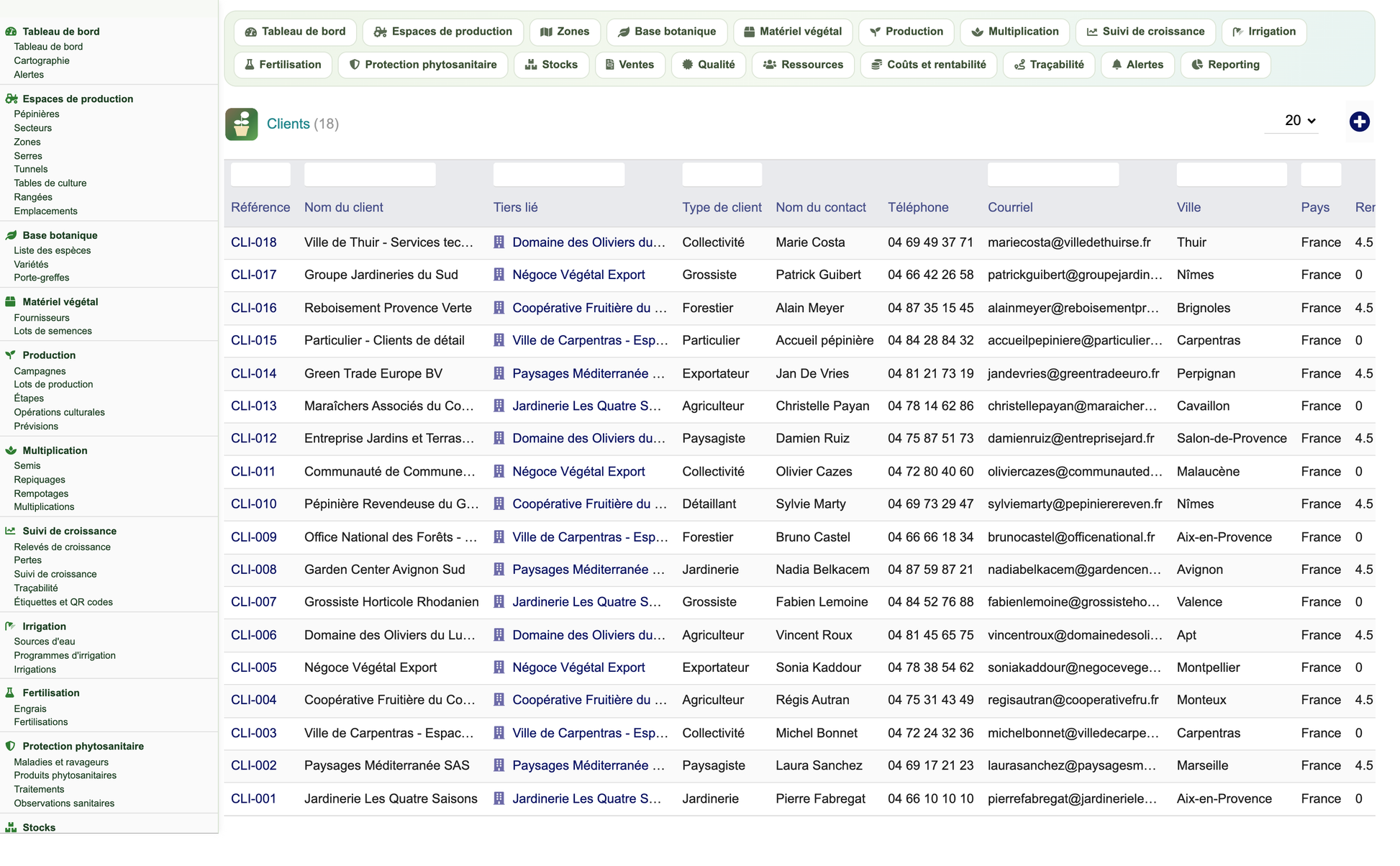
Task: Open Lots de semences in the sidebar
Action: [x=53, y=331]
